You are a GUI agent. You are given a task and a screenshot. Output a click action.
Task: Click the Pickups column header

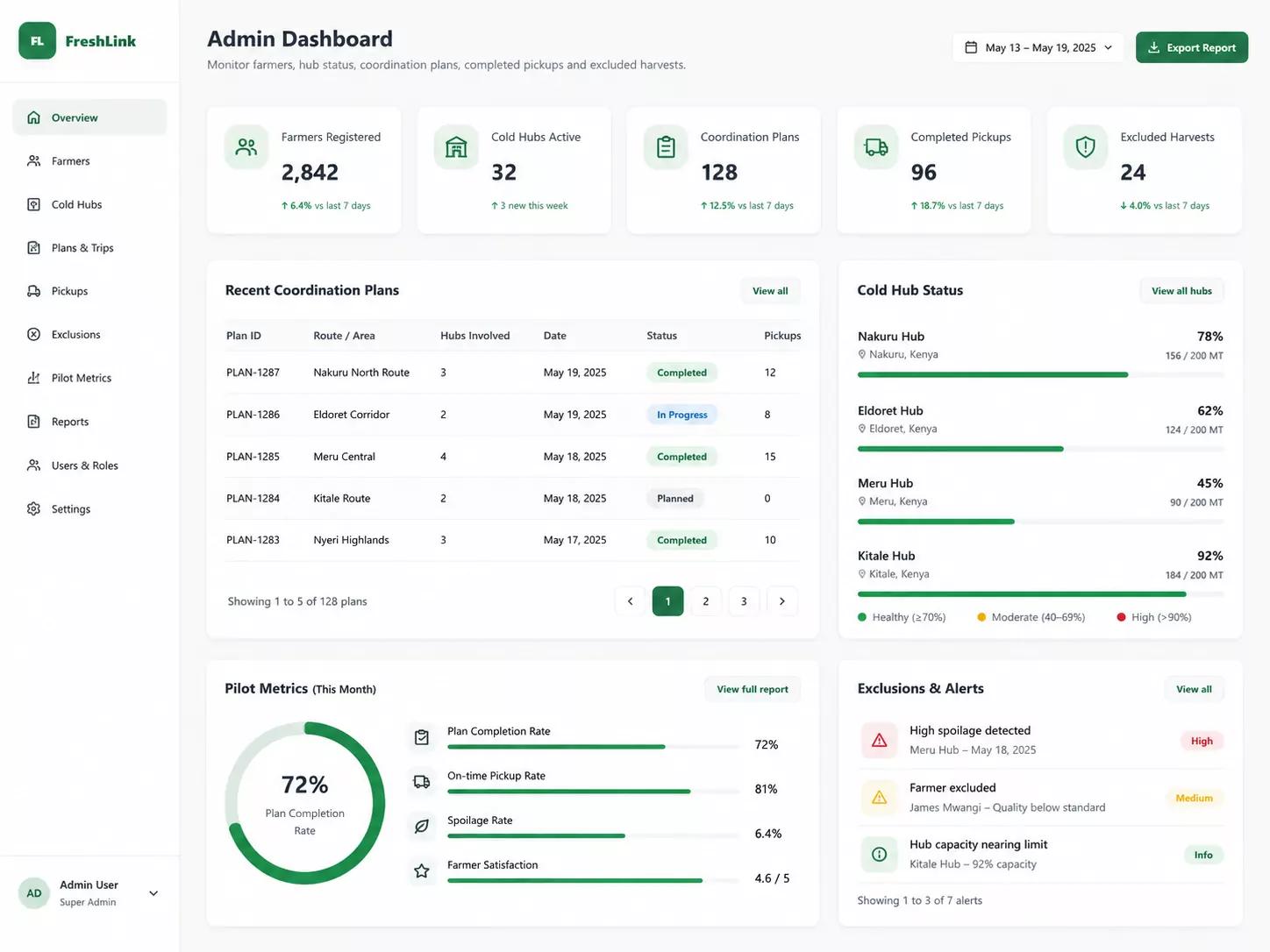(782, 336)
